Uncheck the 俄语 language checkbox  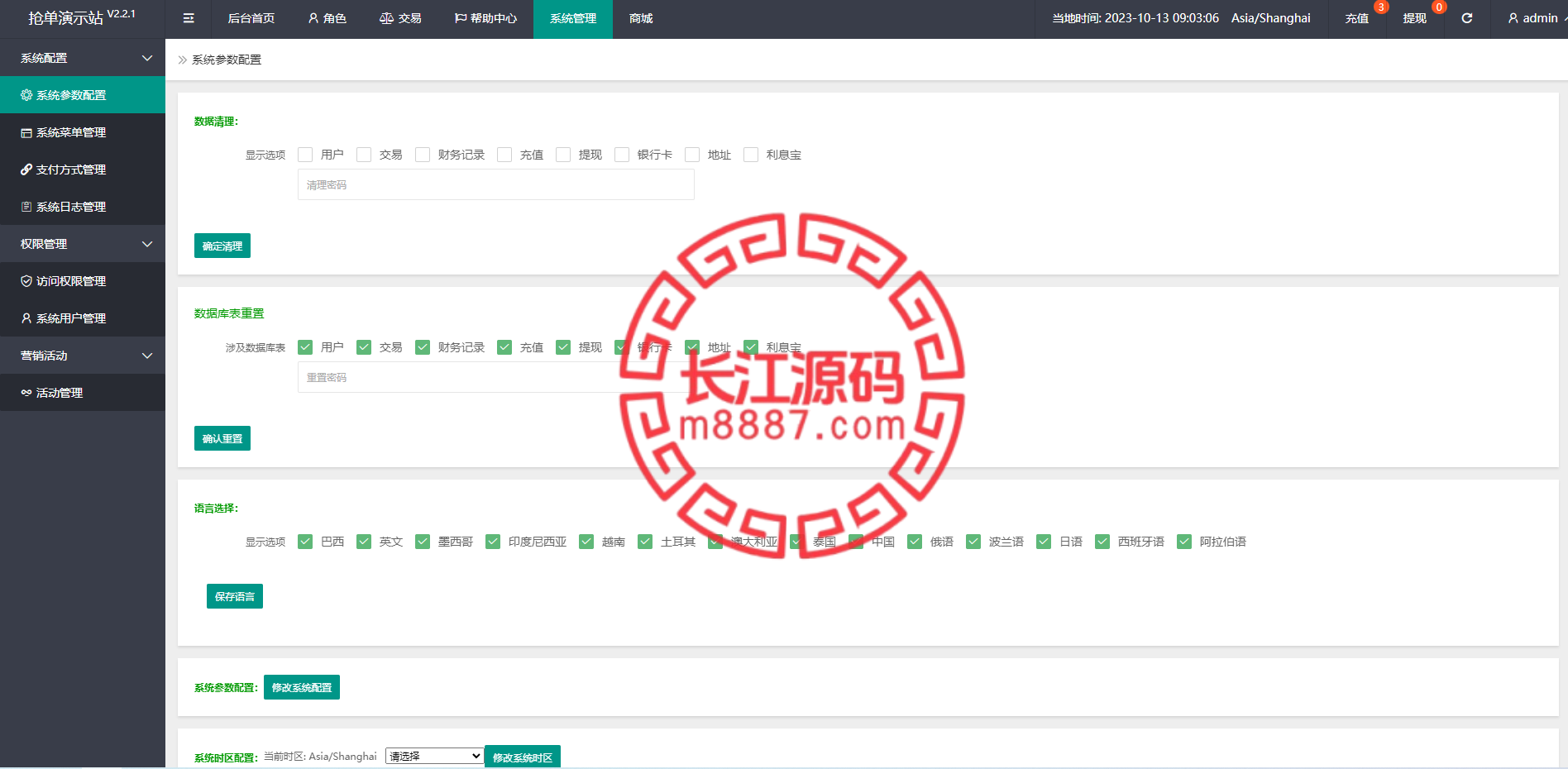[915, 542]
